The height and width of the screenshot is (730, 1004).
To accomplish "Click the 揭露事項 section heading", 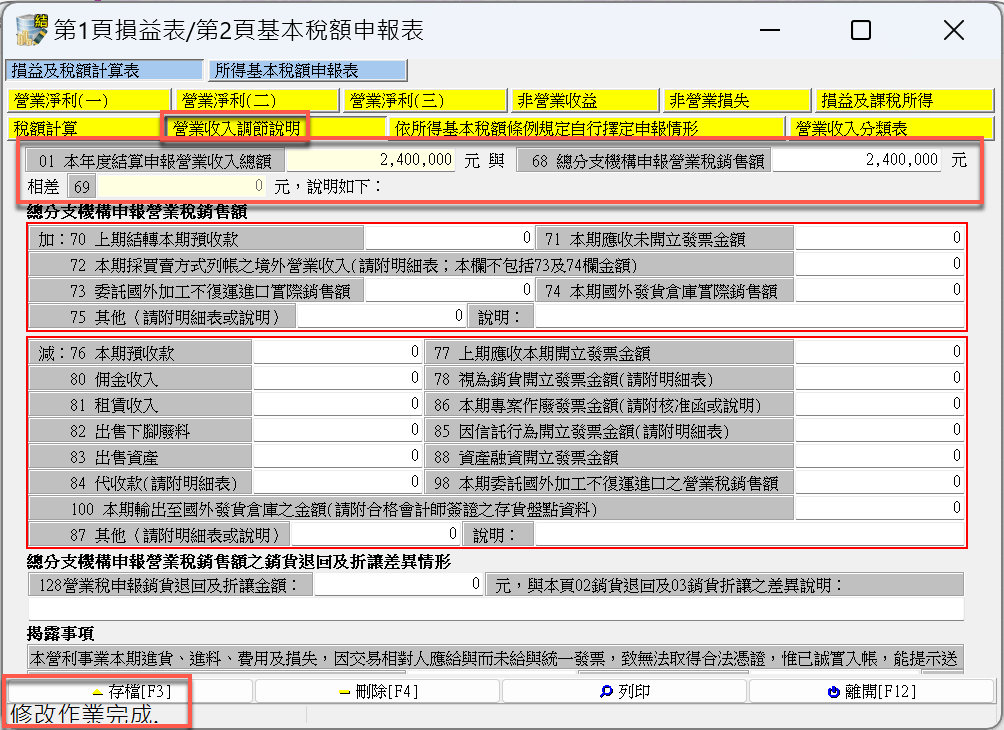I will click(61, 633).
